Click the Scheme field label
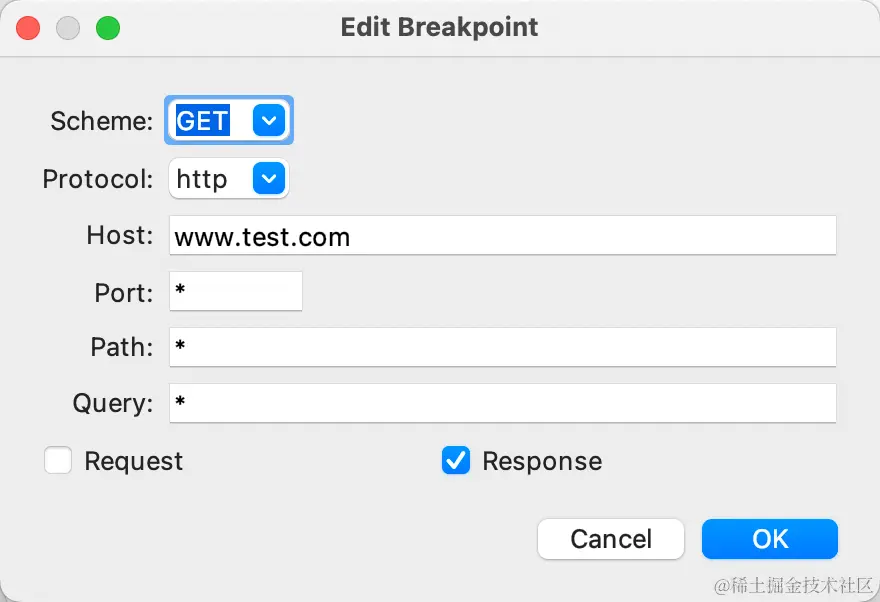This screenshot has width=880, height=602. 101,122
